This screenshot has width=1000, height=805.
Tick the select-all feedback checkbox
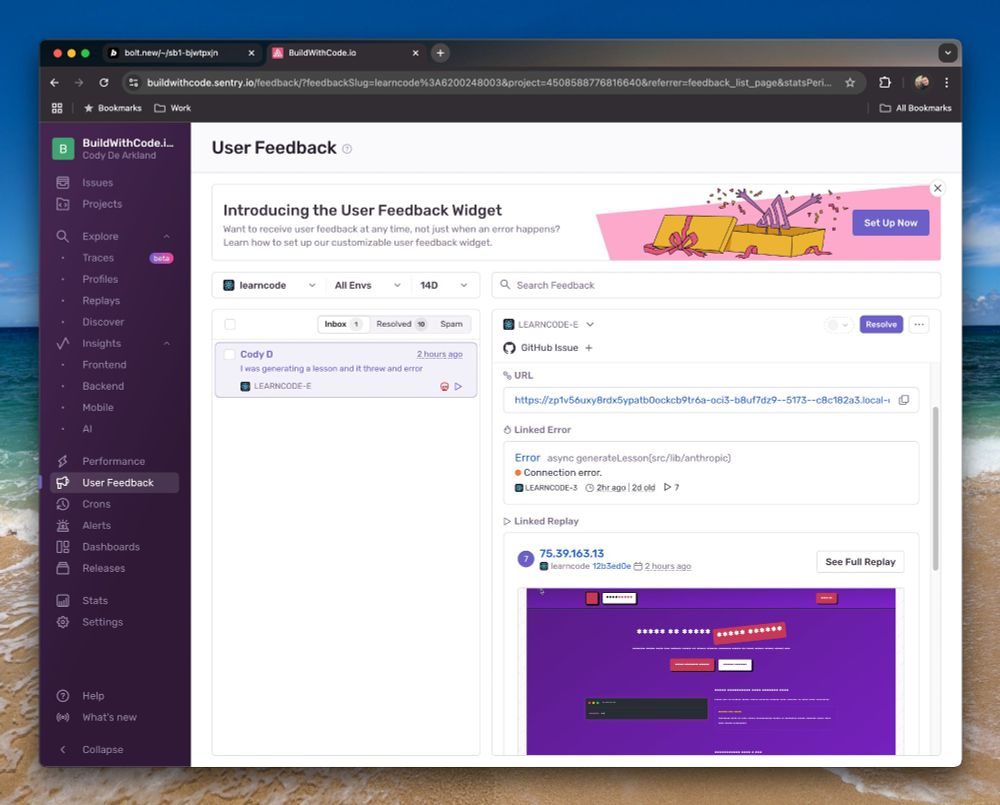click(230, 324)
